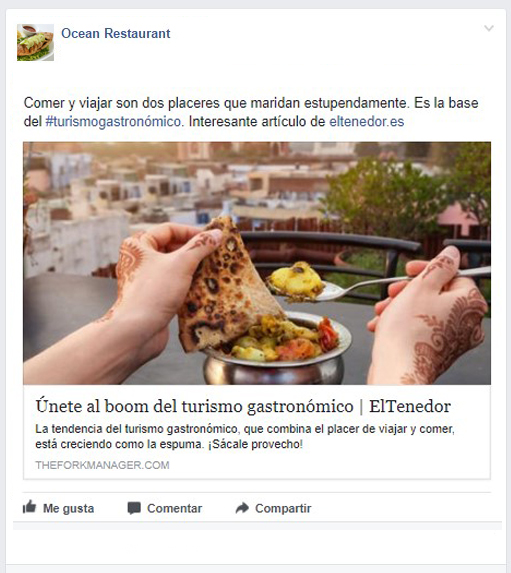The width and height of the screenshot is (511, 573).
Task: Click the speech bubble comment icon
Action: point(134,508)
